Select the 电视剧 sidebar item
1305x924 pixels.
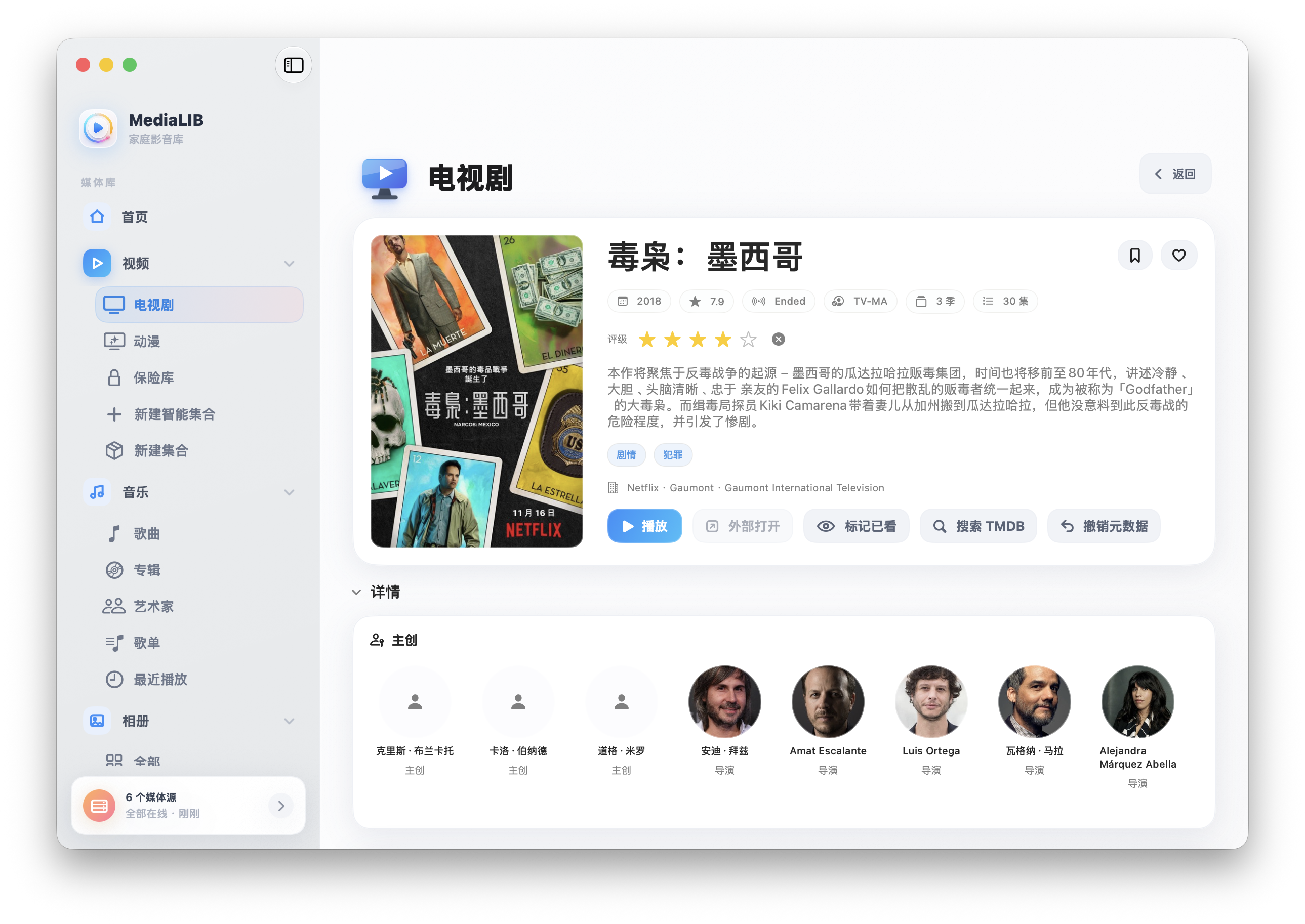point(199,305)
